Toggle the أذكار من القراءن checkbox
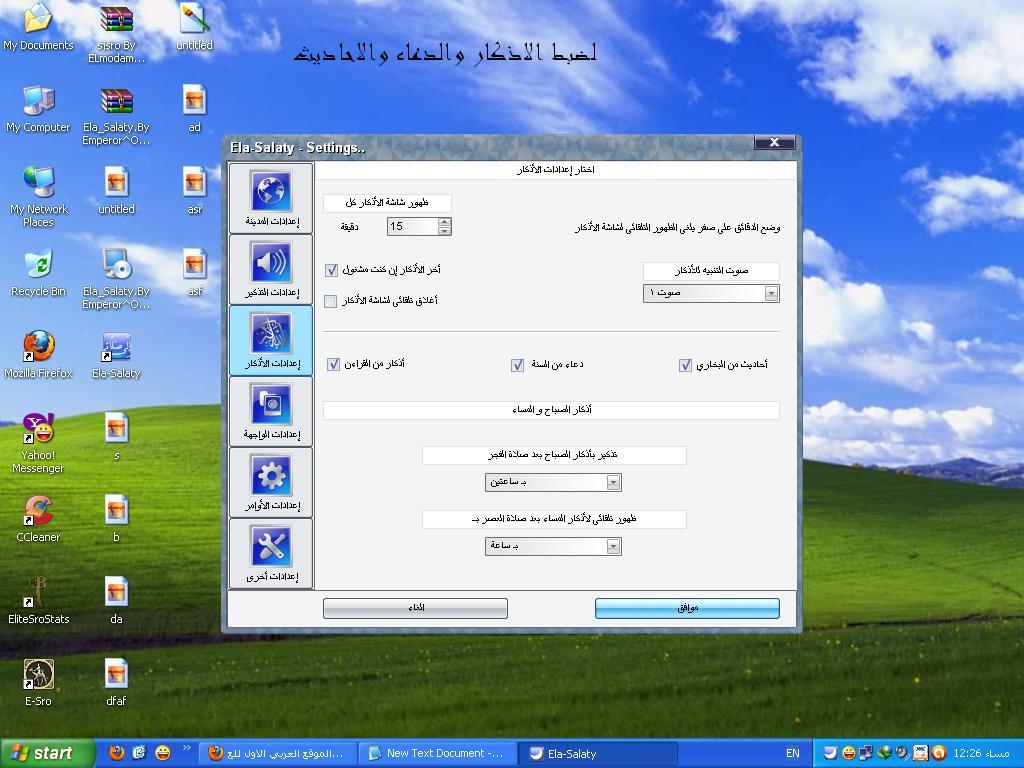The width and height of the screenshot is (1024, 768). tap(333, 364)
